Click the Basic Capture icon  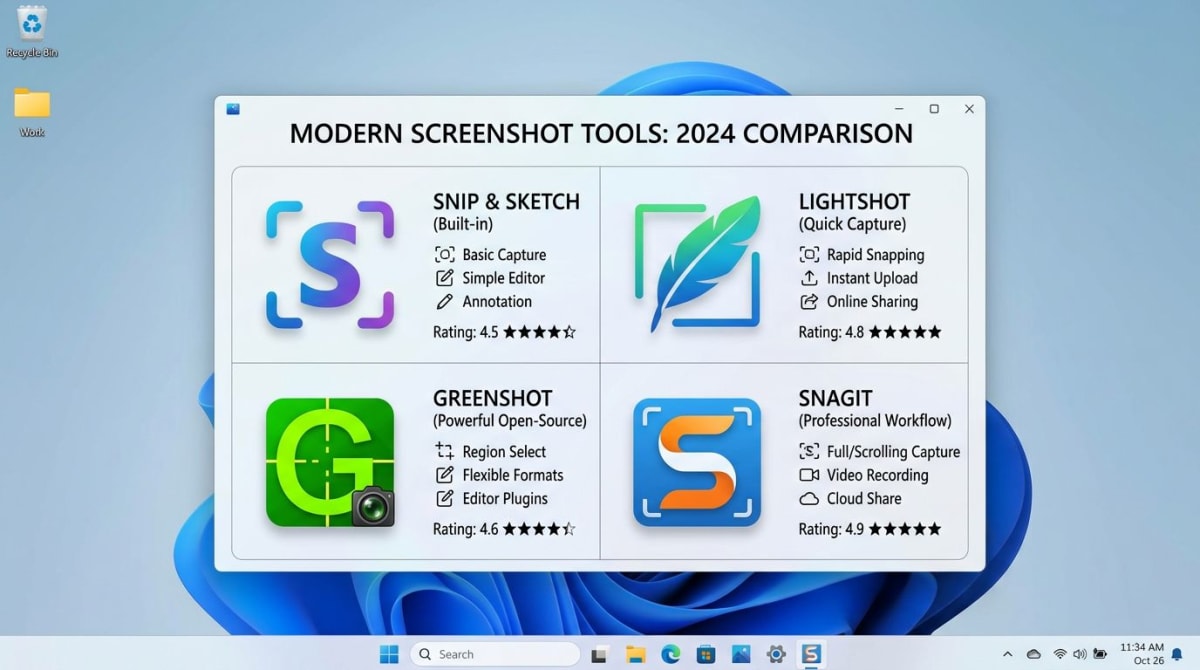[445, 255]
